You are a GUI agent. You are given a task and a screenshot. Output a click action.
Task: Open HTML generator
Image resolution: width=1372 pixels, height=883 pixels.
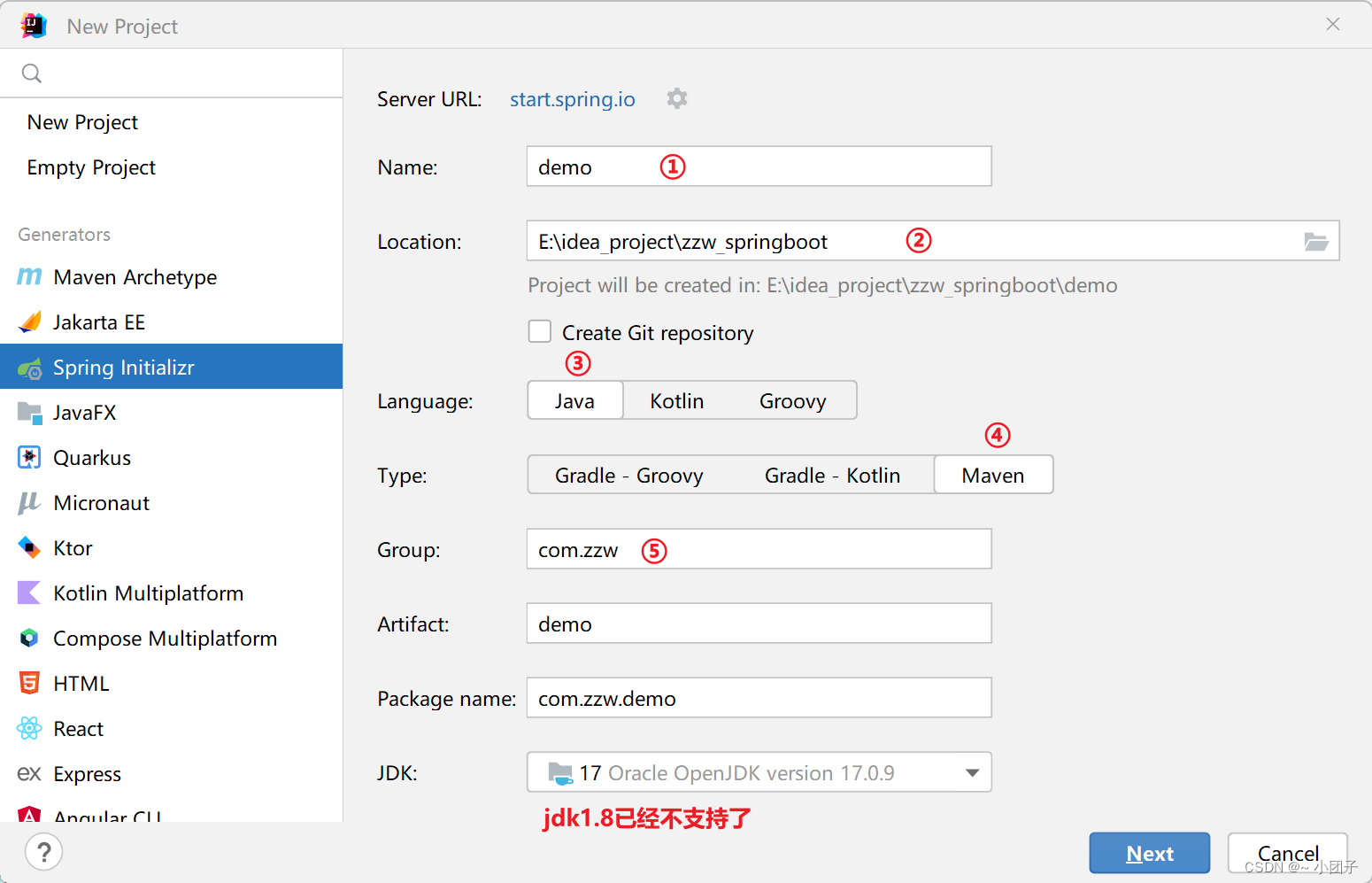click(x=171, y=684)
